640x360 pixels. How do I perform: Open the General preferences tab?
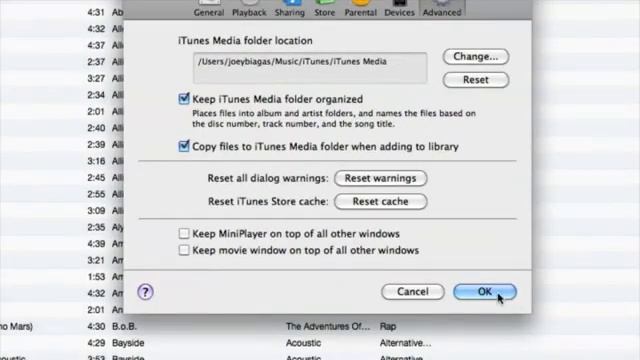coord(209,9)
